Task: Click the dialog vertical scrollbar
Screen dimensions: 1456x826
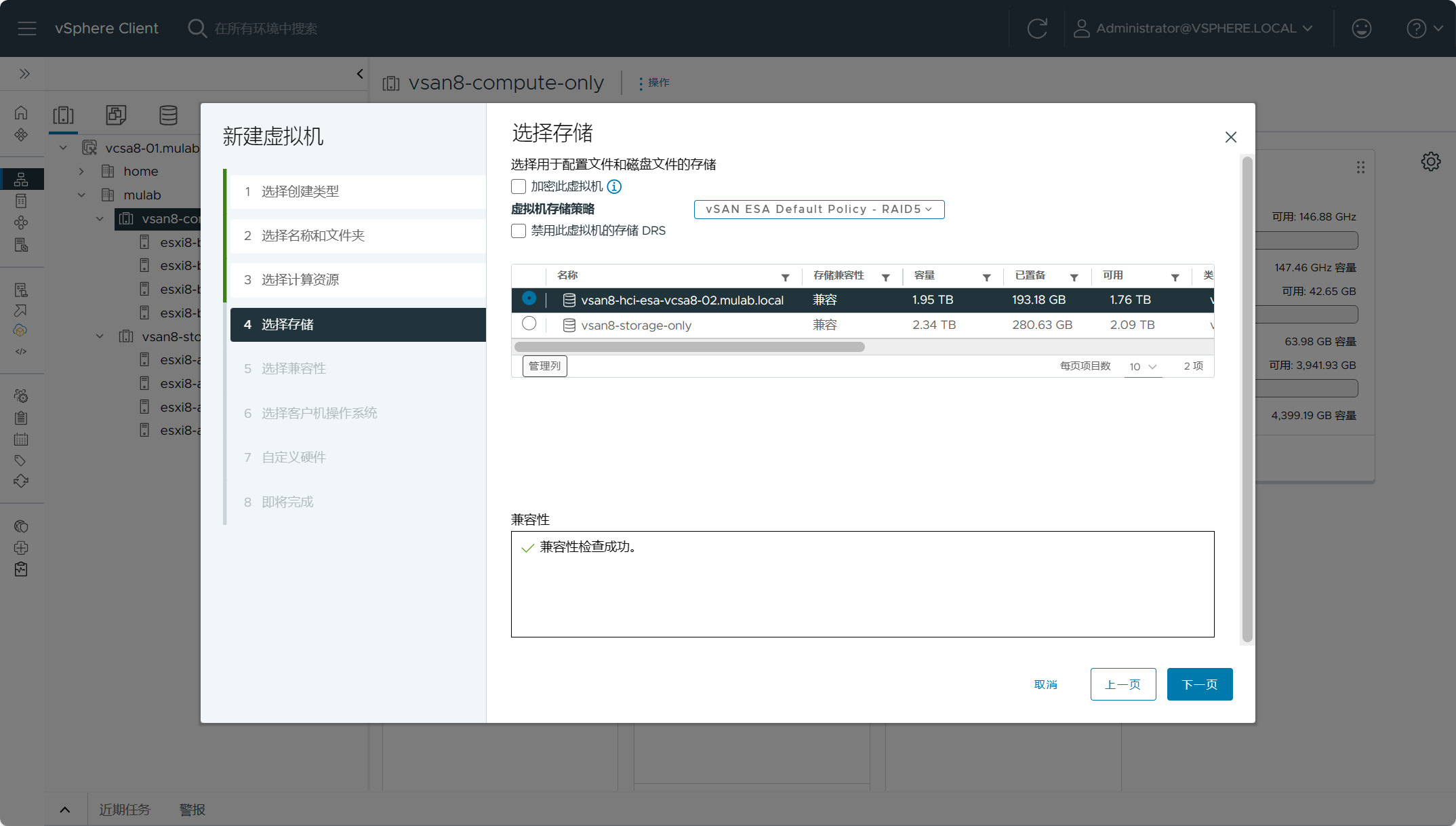Action: point(1247,400)
